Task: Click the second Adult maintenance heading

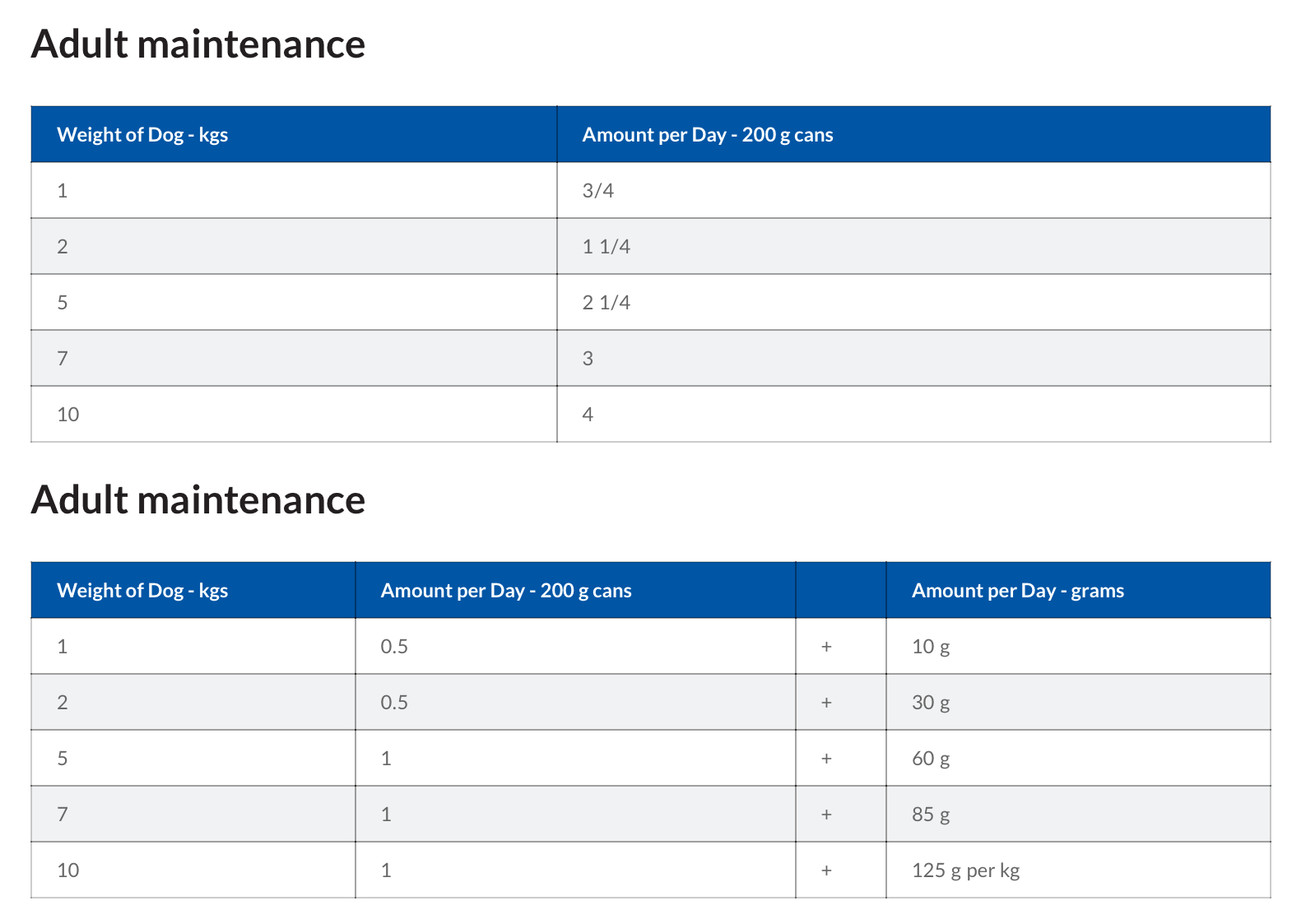Action: point(198,500)
